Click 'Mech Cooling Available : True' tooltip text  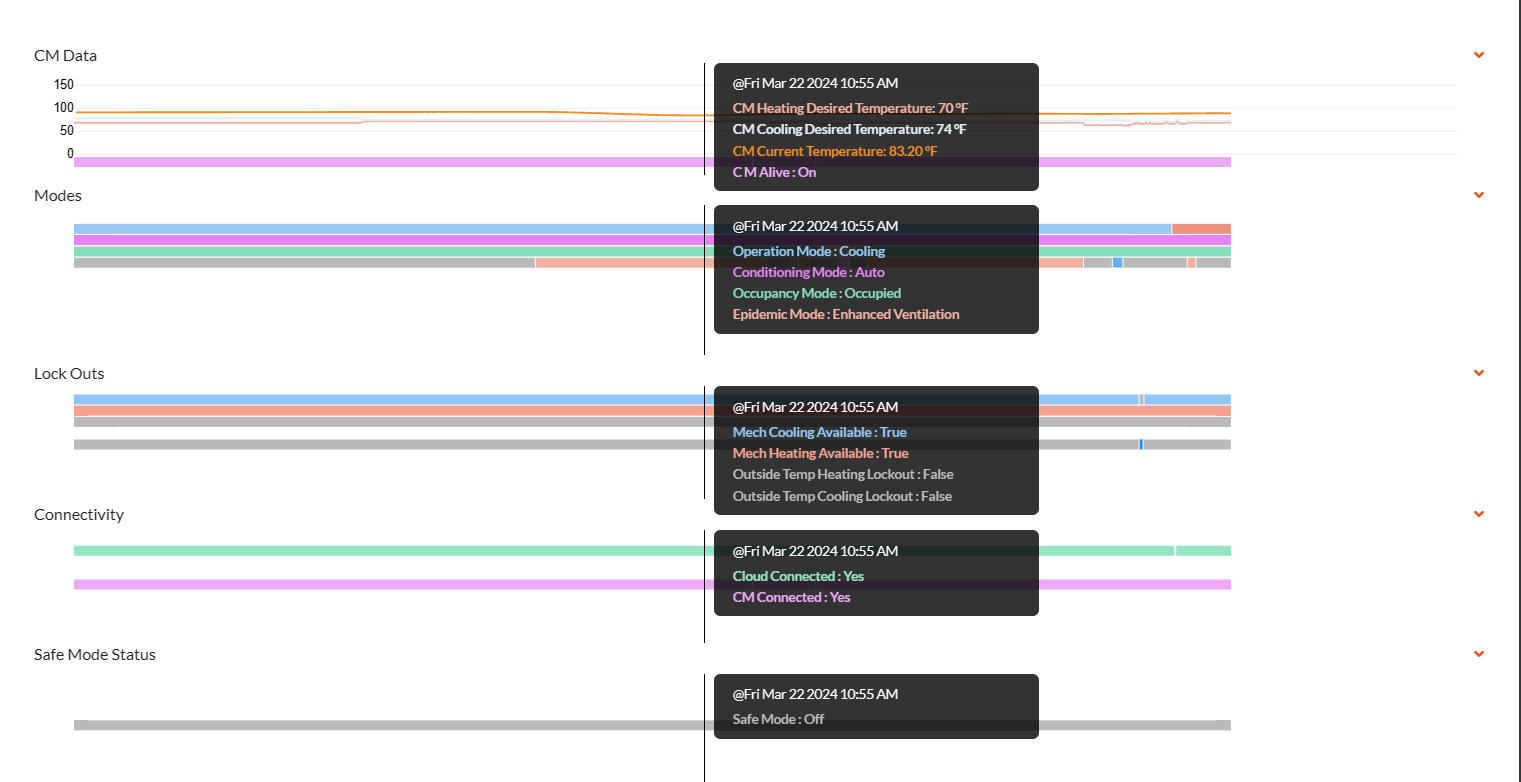(820, 432)
